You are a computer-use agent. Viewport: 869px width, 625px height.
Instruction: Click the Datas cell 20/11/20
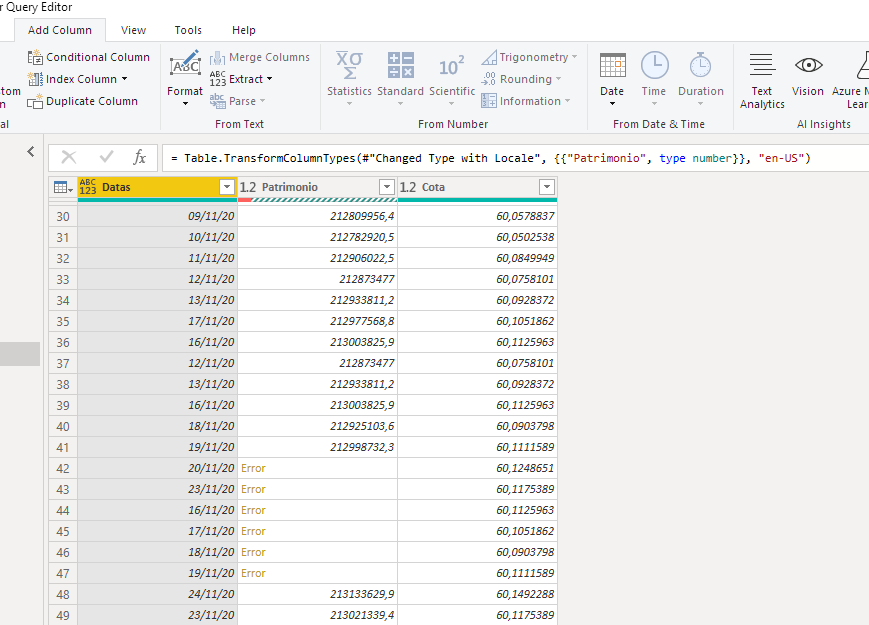(x=158, y=468)
